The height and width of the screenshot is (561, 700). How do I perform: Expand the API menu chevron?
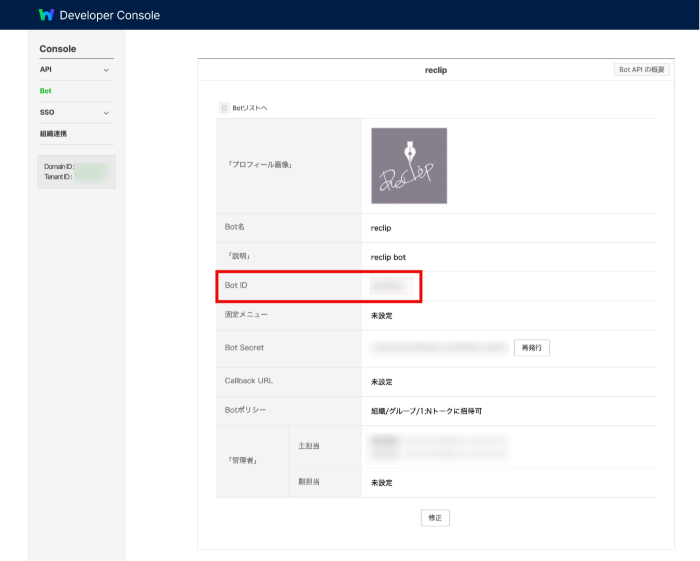[106, 70]
